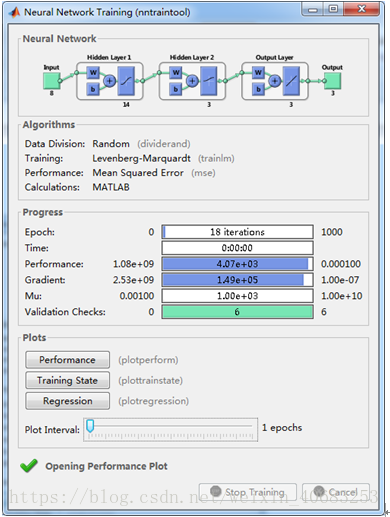This screenshot has width=390, height=517.
Task: Click the Time progress bar 0:00:00
Action: pyautogui.click(x=237, y=248)
